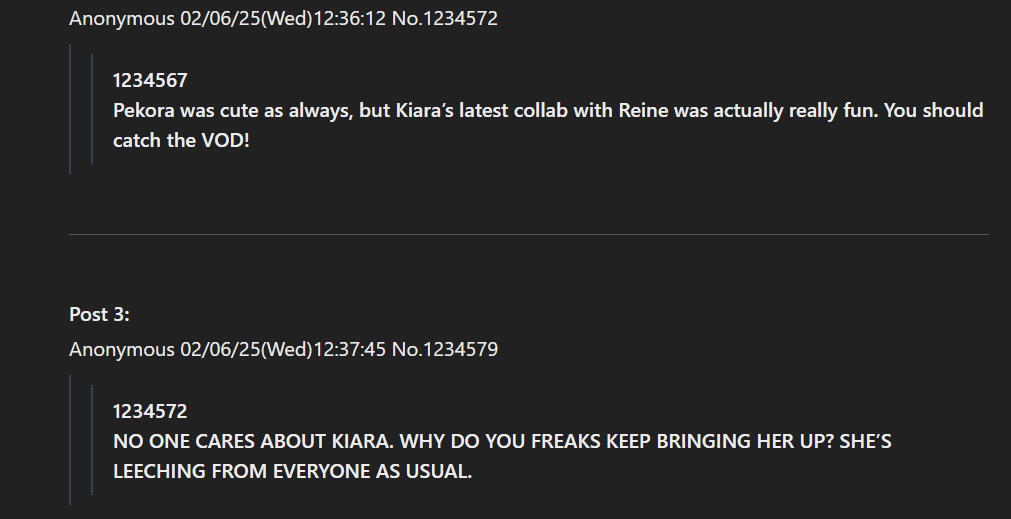Click the Anonymous name on the 12:37:45 post
The image size is (1011, 519).
(x=122, y=349)
